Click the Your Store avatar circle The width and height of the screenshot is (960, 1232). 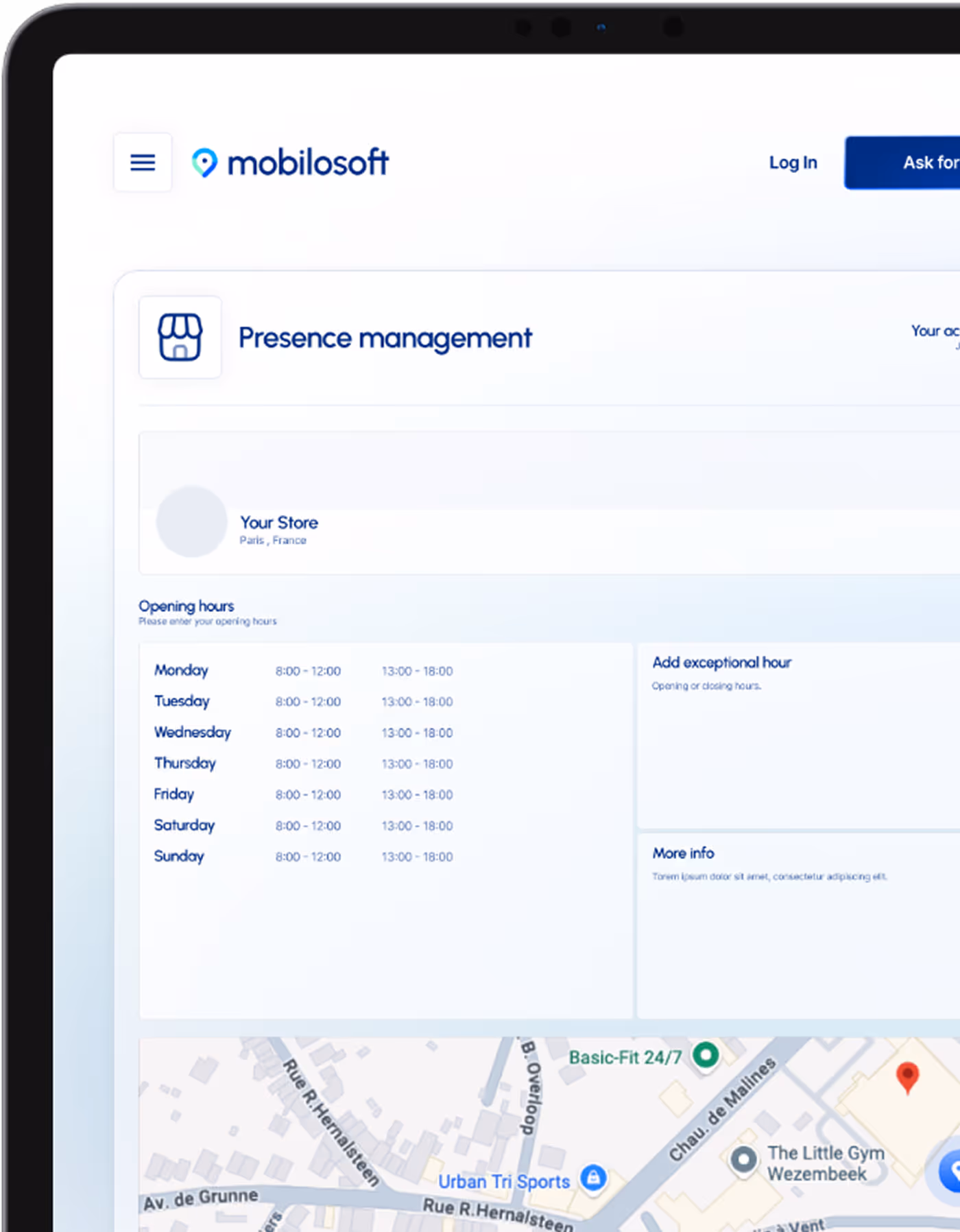[191, 521]
